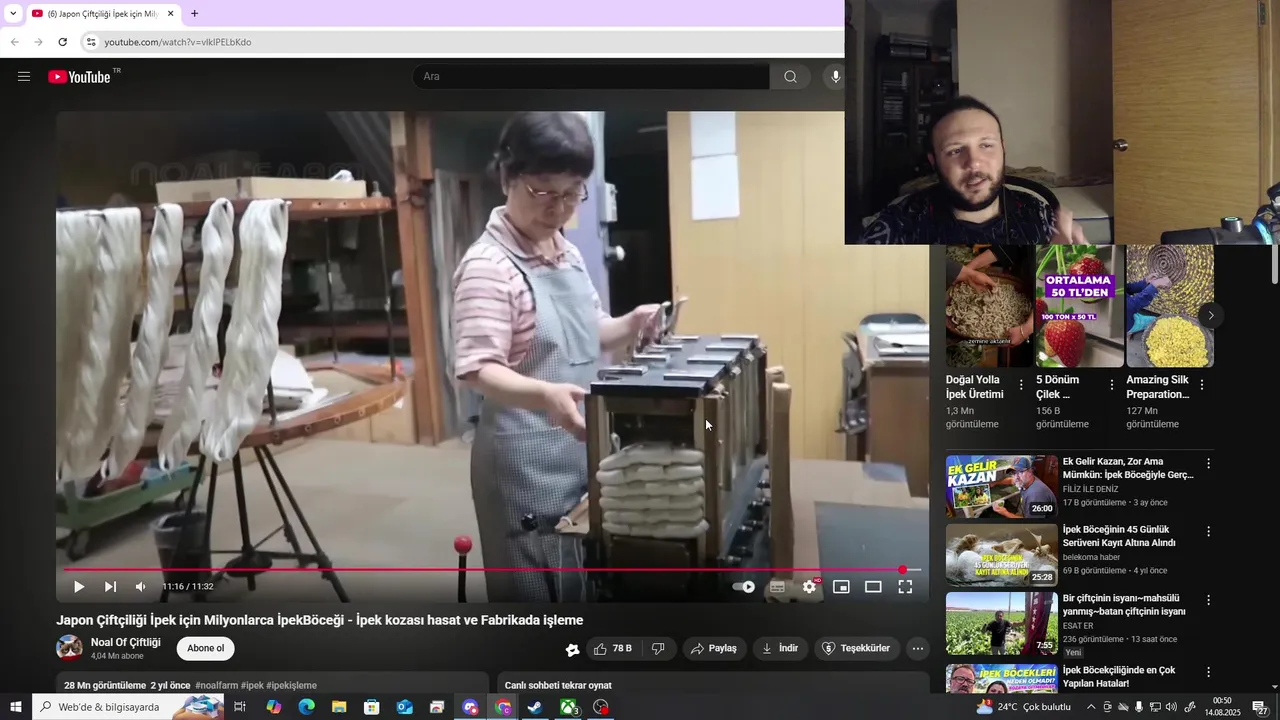The width and height of the screenshot is (1280, 720).
Task: Open Steam from taskbar
Action: [x=535, y=707]
